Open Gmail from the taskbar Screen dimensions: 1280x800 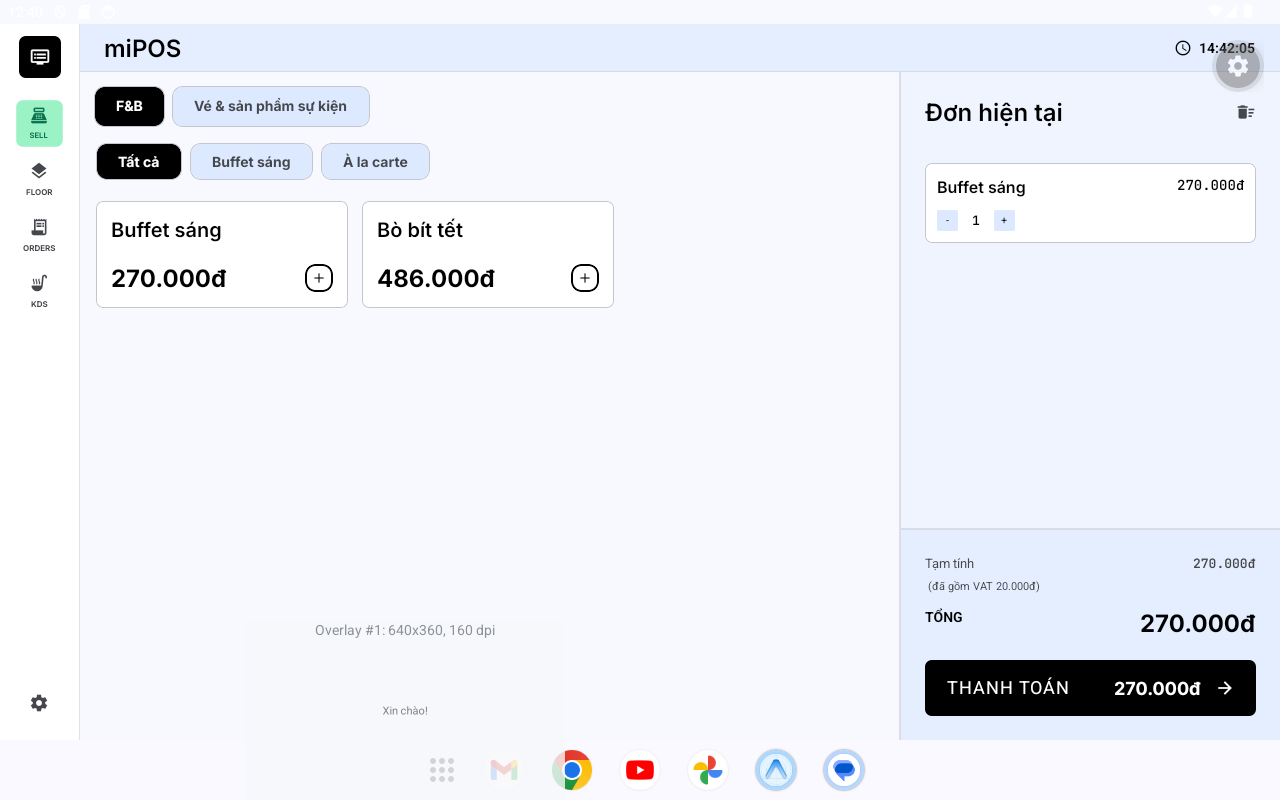pos(504,770)
